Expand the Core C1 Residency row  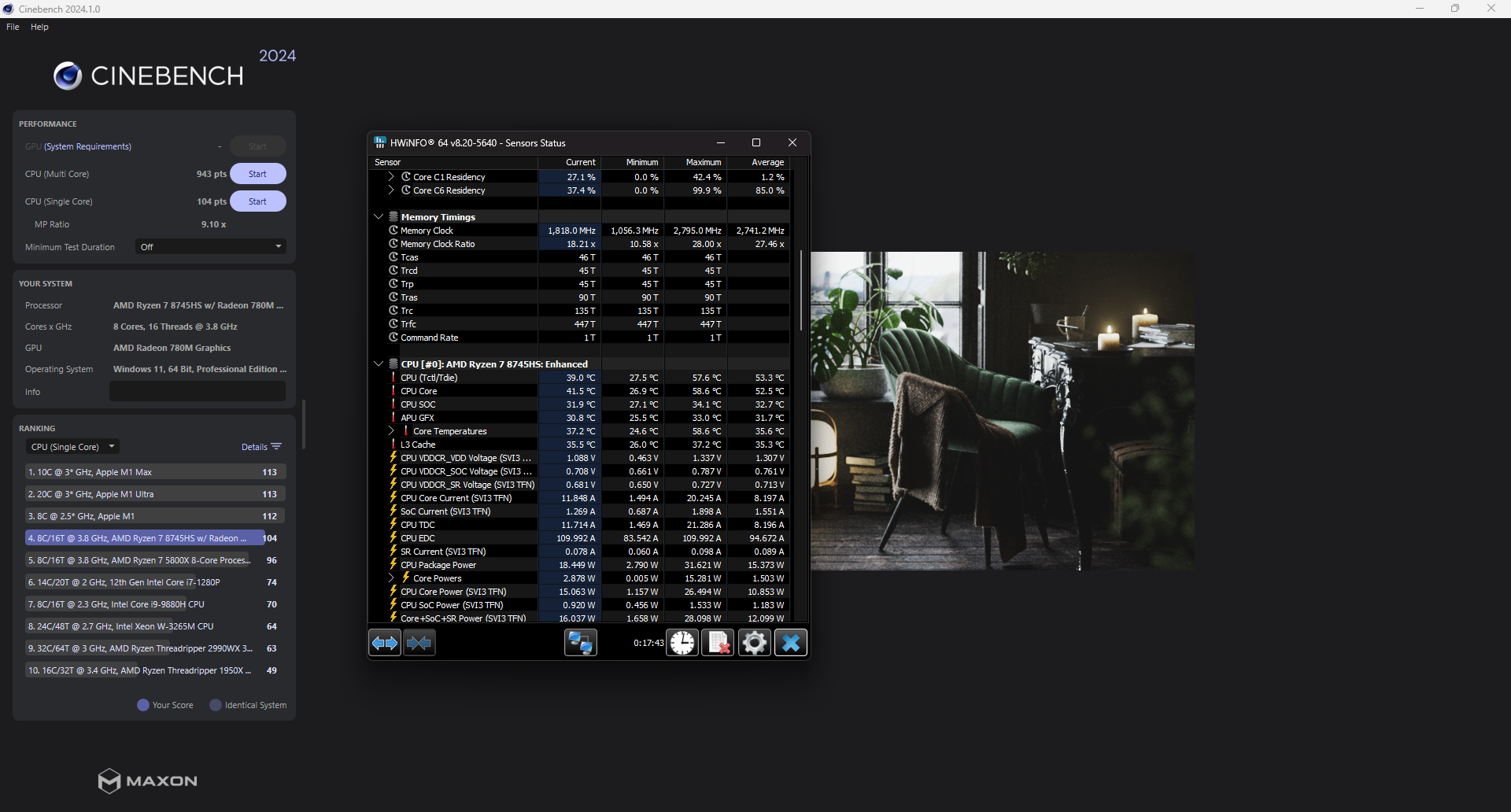[x=391, y=177]
